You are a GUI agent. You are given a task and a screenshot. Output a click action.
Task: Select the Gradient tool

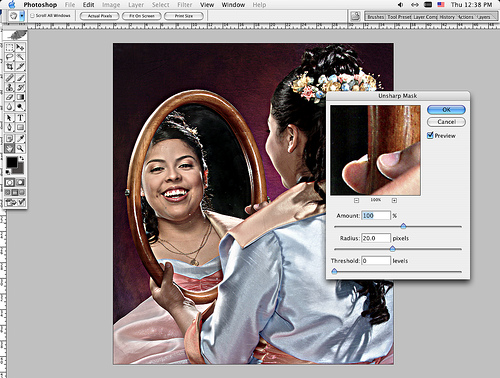pyautogui.click(x=20, y=97)
